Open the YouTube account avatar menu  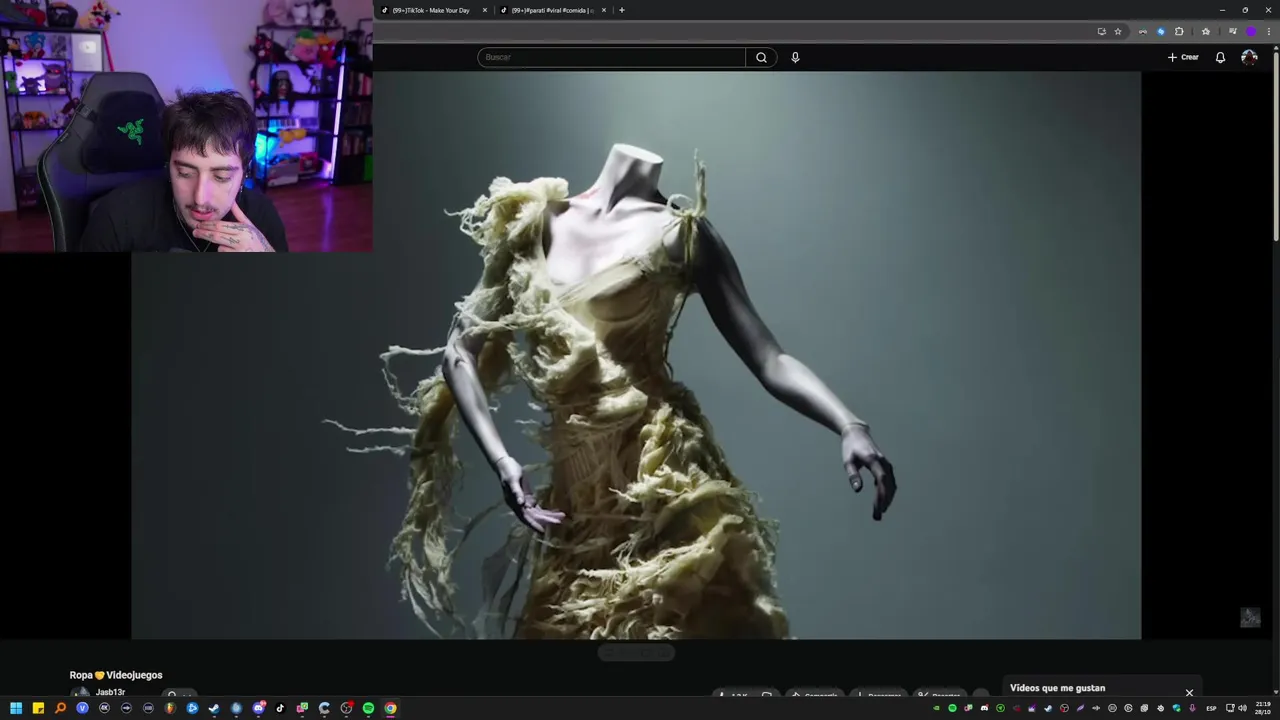coord(1249,57)
